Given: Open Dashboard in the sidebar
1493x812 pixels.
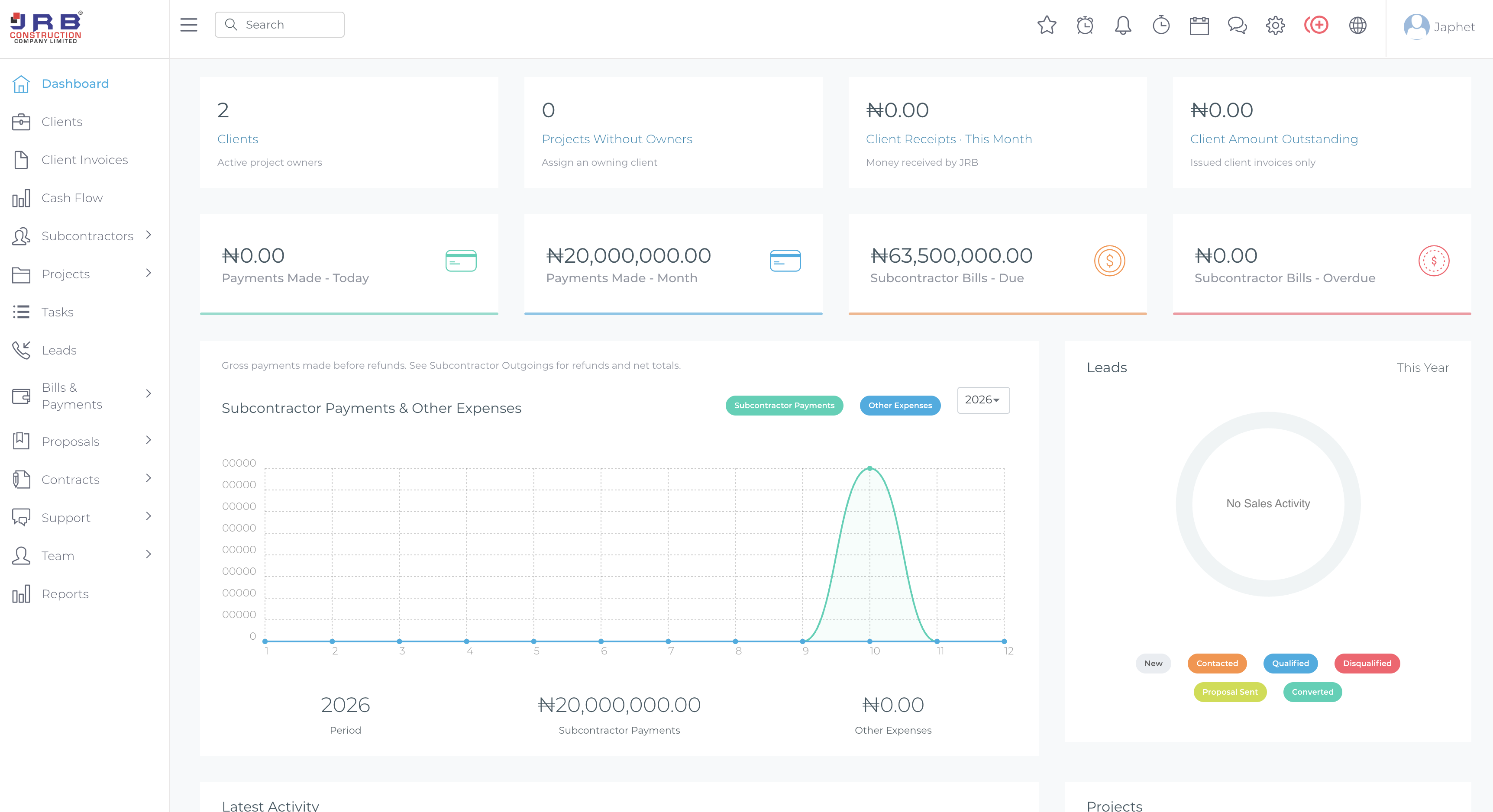Looking at the screenshot, I should click(x=75, y=84).
